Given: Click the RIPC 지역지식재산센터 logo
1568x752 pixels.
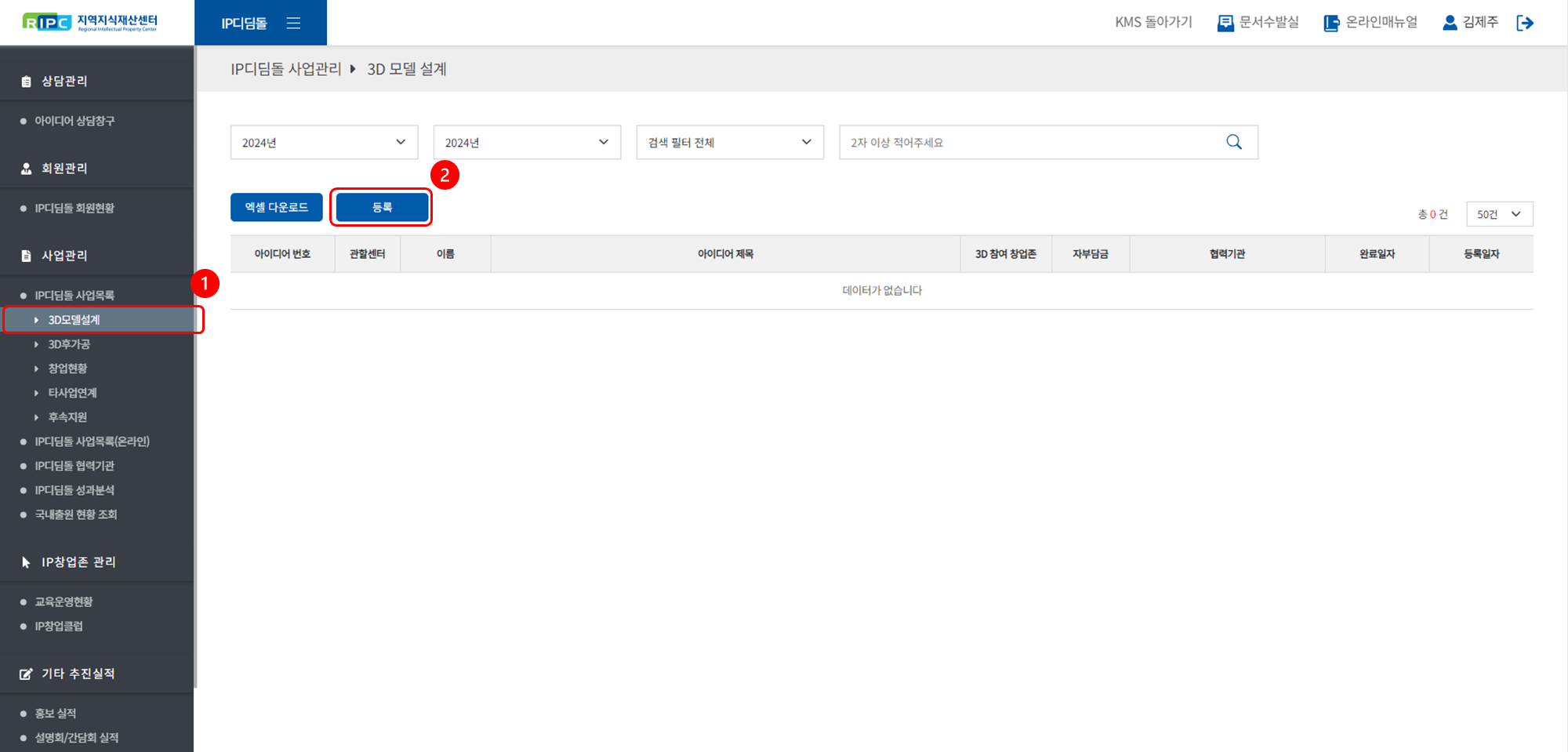Looking at the screenshot, I should (x=90, y=23).
